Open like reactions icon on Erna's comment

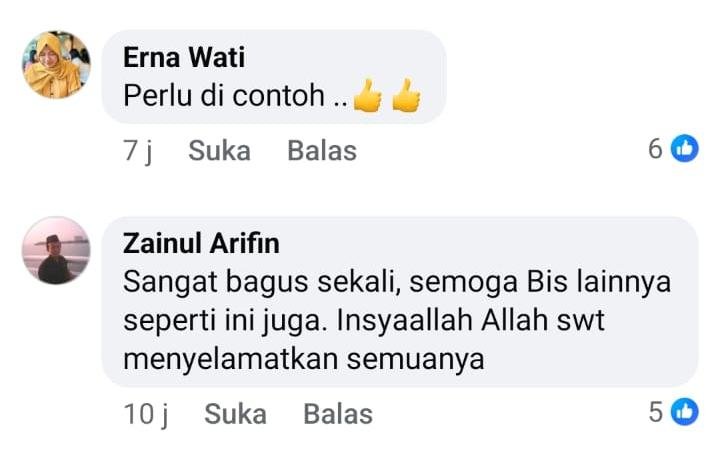(685, 148)
